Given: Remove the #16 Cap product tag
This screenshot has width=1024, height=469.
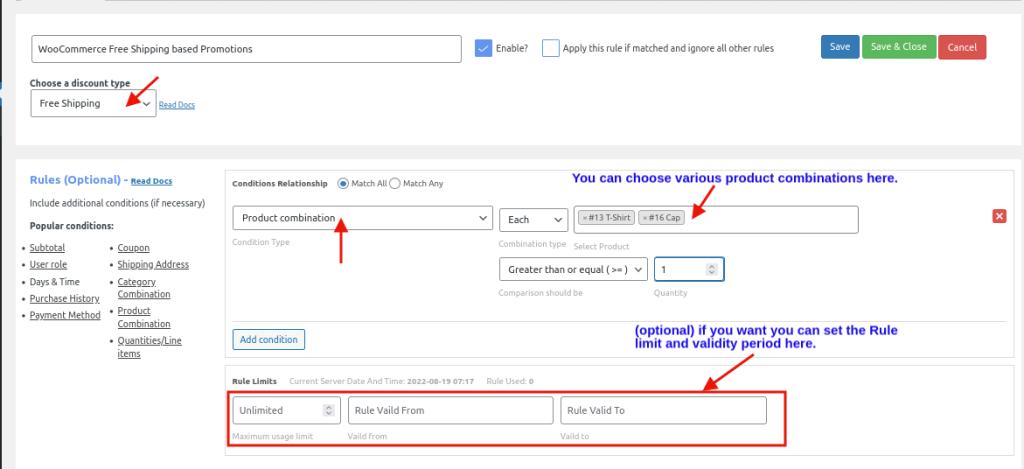Looking at the screenshot, I should 645,219.
